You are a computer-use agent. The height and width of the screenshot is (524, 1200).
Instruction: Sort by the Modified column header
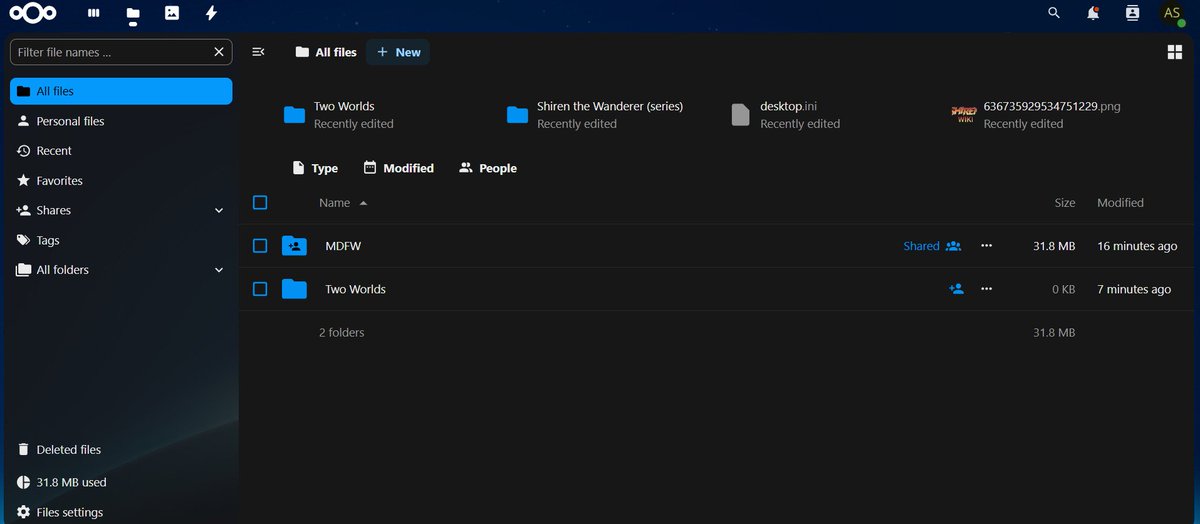[1120, 203]
